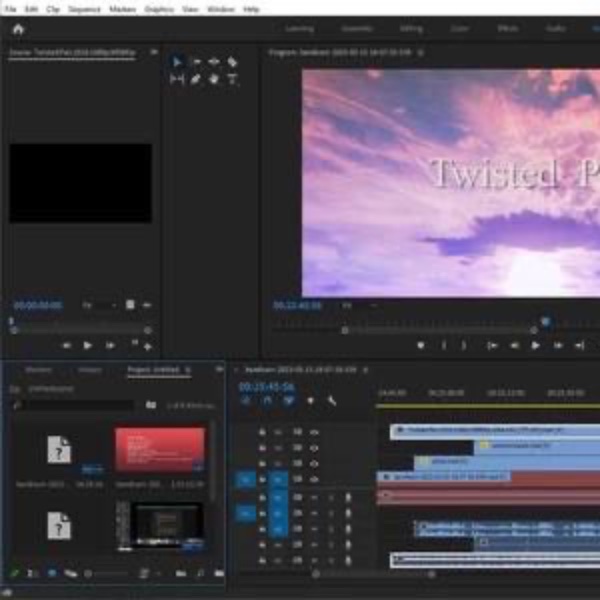Switch Project panel to List view
Viewport: 600px width, 600px height.
(32, 573)
